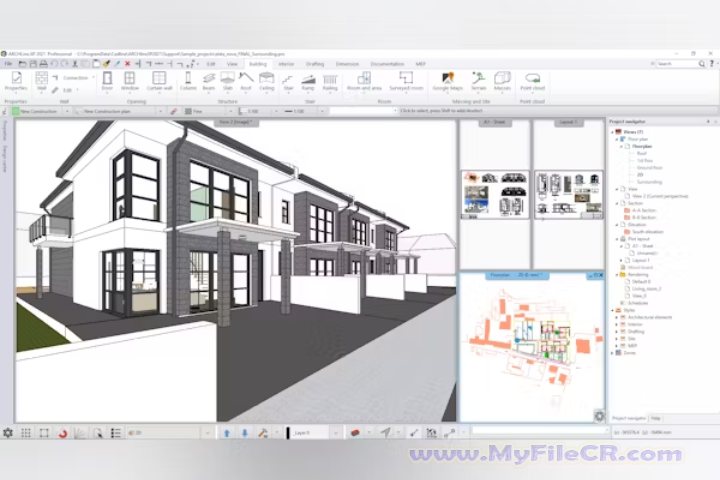This screenshot has width=720, height=480.
Task: Pick the Stair tool
Action: click(x=288, y=80)
